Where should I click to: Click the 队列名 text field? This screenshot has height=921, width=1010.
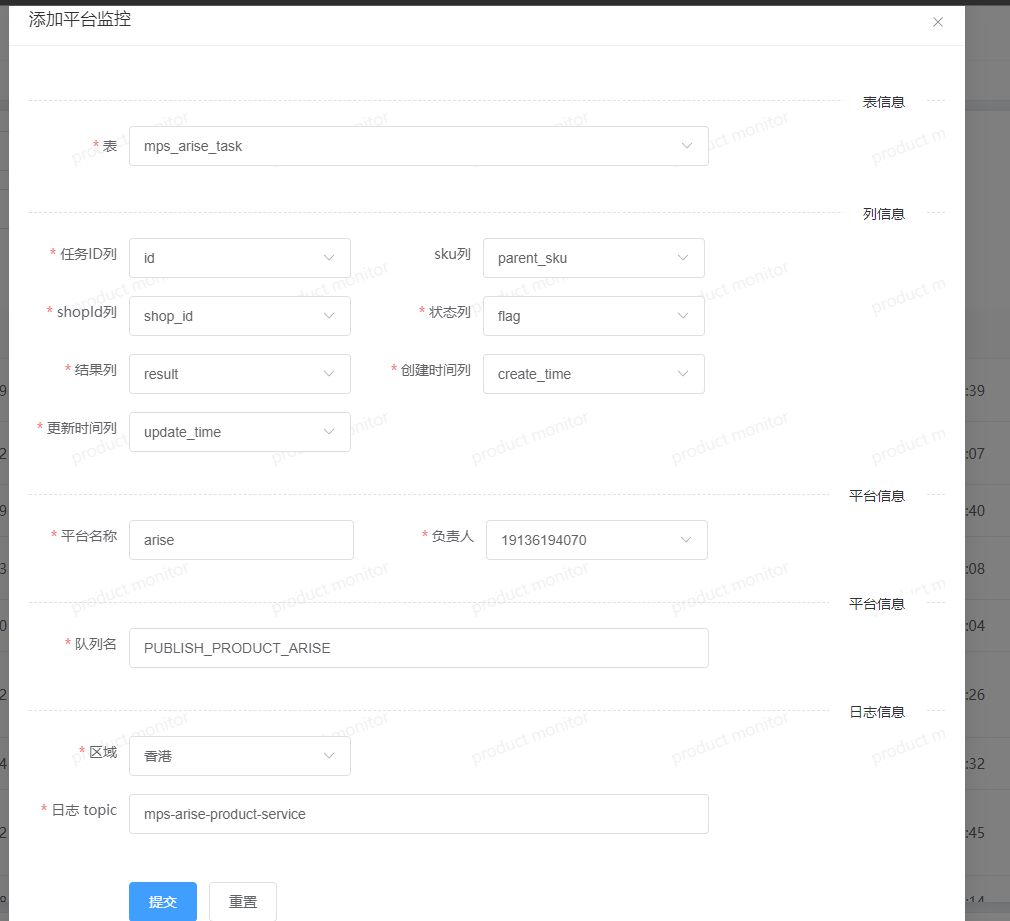[418, 648]
